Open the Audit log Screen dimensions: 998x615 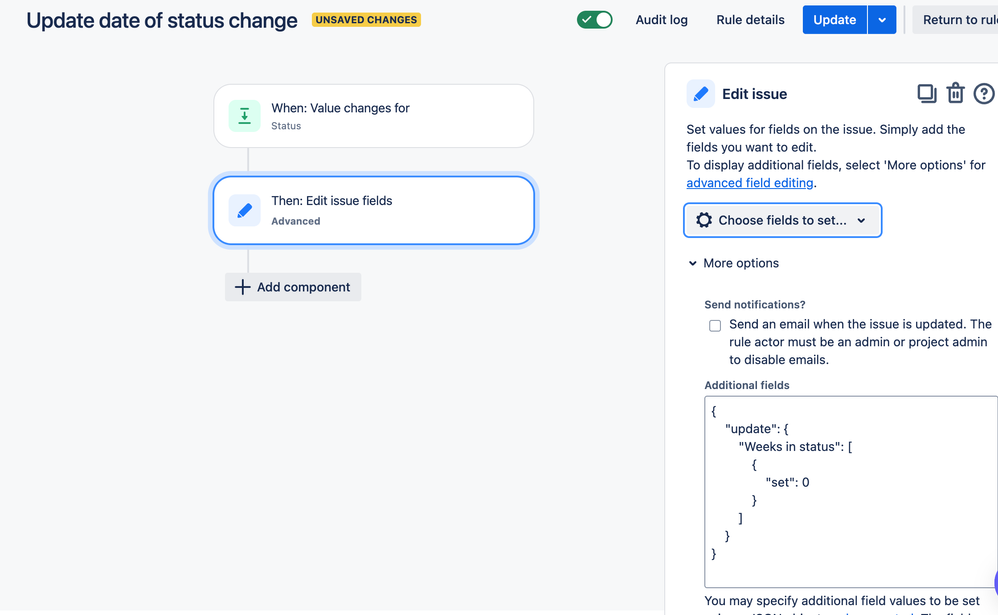tap(661, 20)
